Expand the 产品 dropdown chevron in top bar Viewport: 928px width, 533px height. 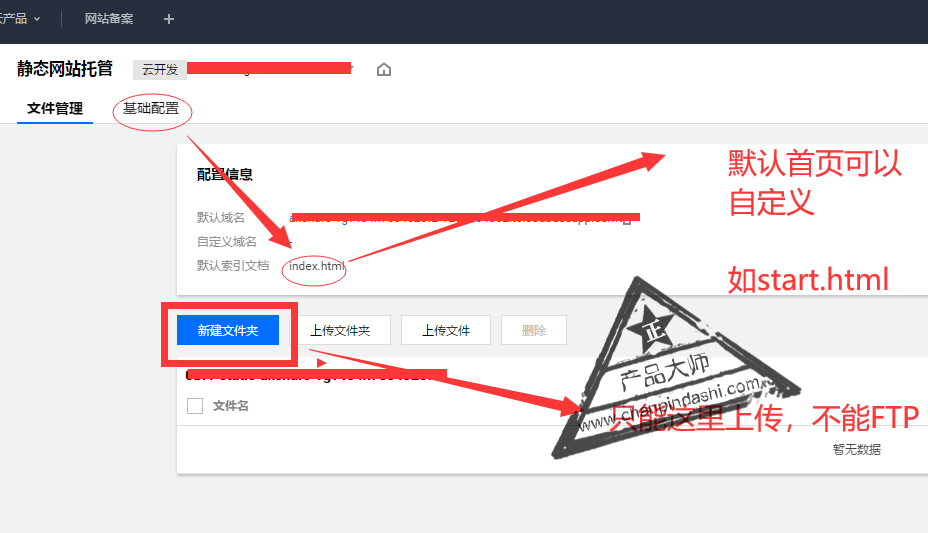tap(37, 19)
